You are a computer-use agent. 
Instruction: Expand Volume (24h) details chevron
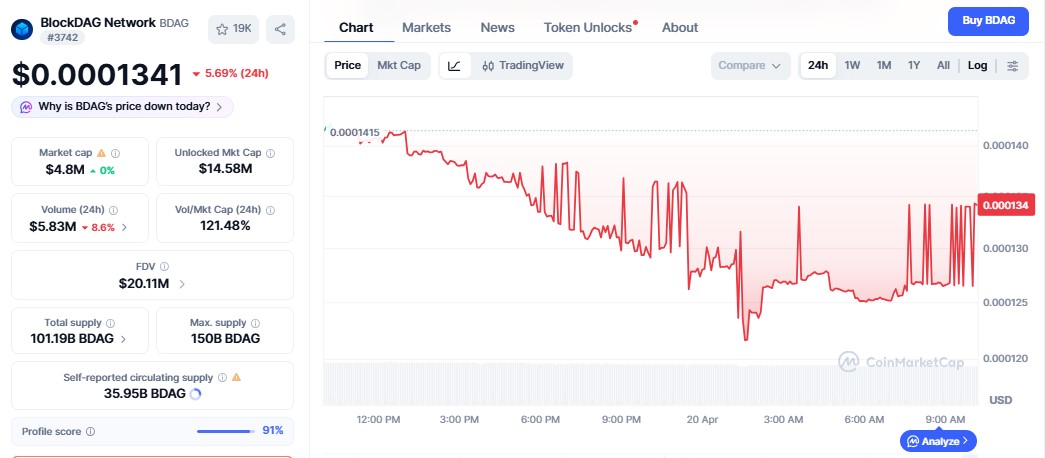tap(123, 227)
